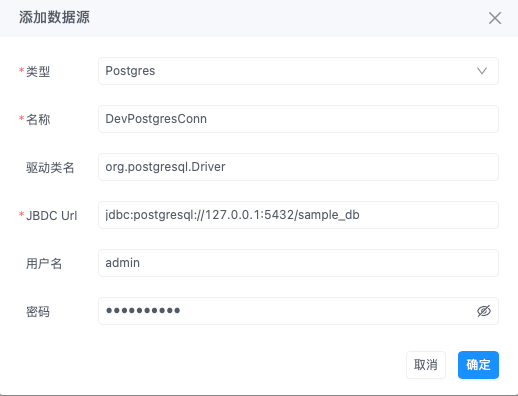Click the red asterisk beside 类型
Screen dimensions: 518x396
point(21,70)
